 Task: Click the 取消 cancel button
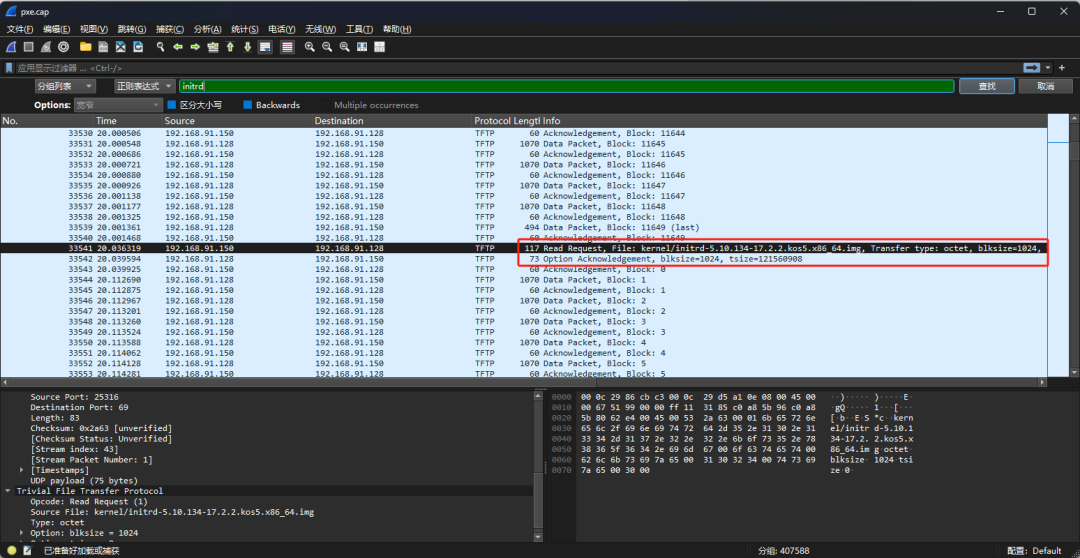pos(1045,86)
